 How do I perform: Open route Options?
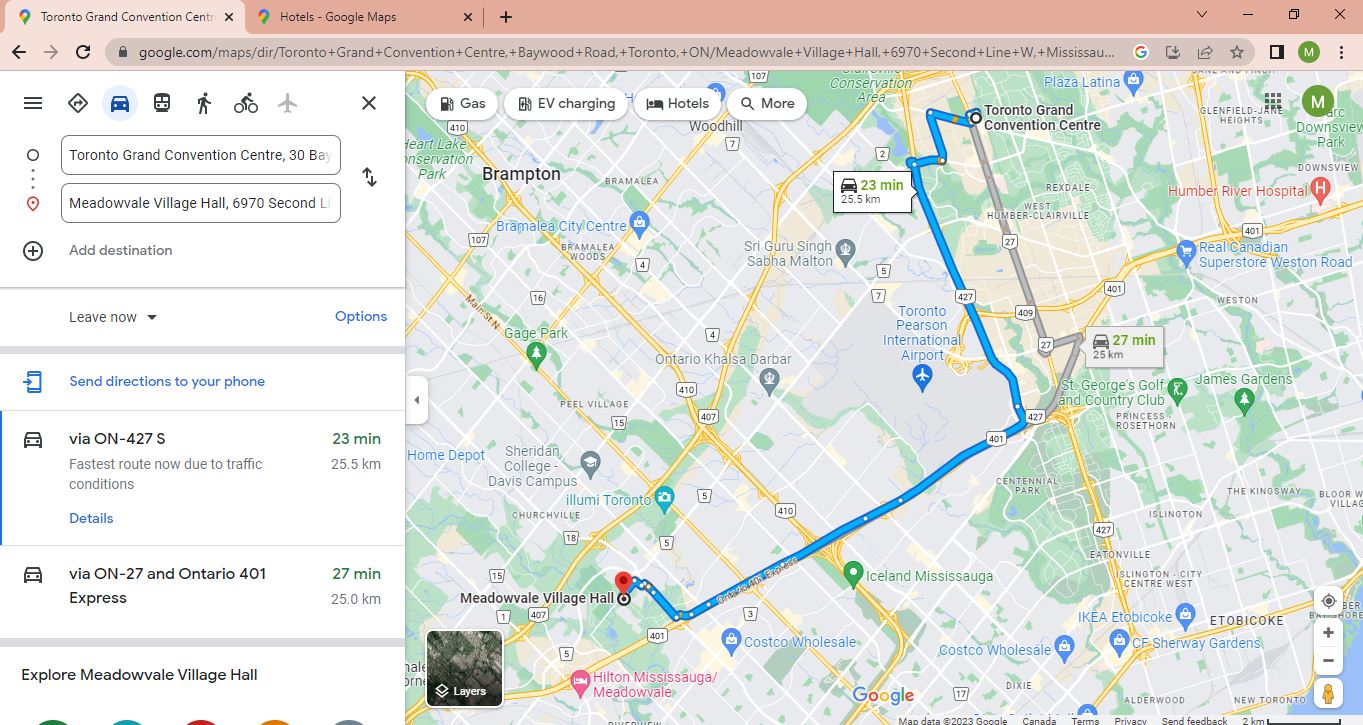(361, 316)
